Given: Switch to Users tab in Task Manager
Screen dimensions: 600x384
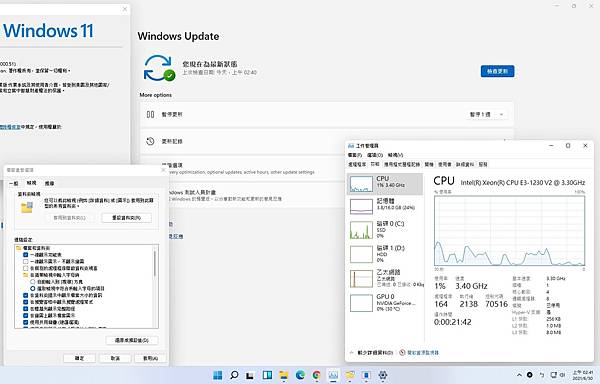Looking at the screenshot, I should click(445, 164).
